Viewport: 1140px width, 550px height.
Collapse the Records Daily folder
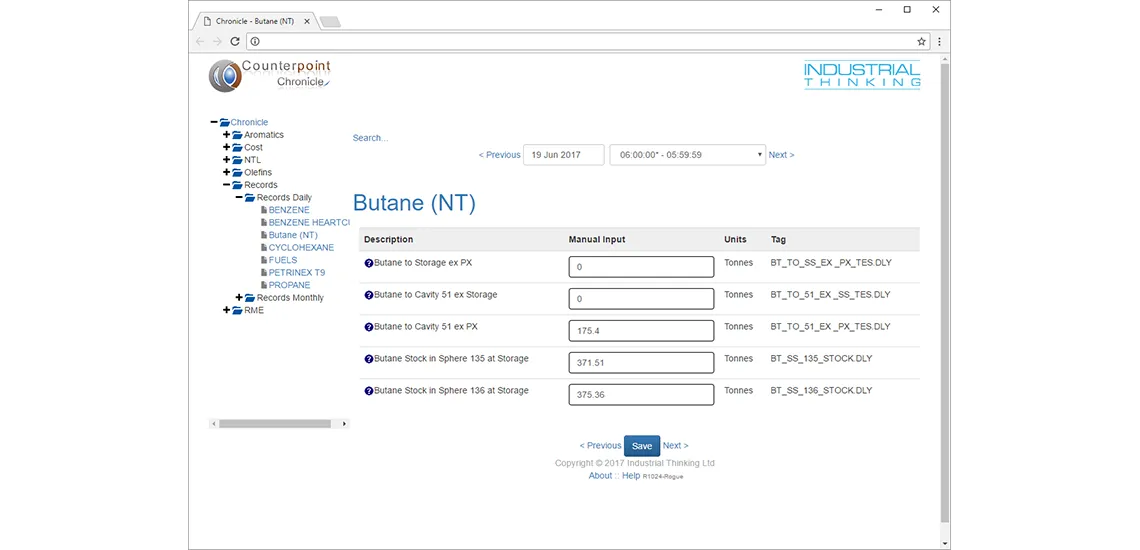[239, 198]
